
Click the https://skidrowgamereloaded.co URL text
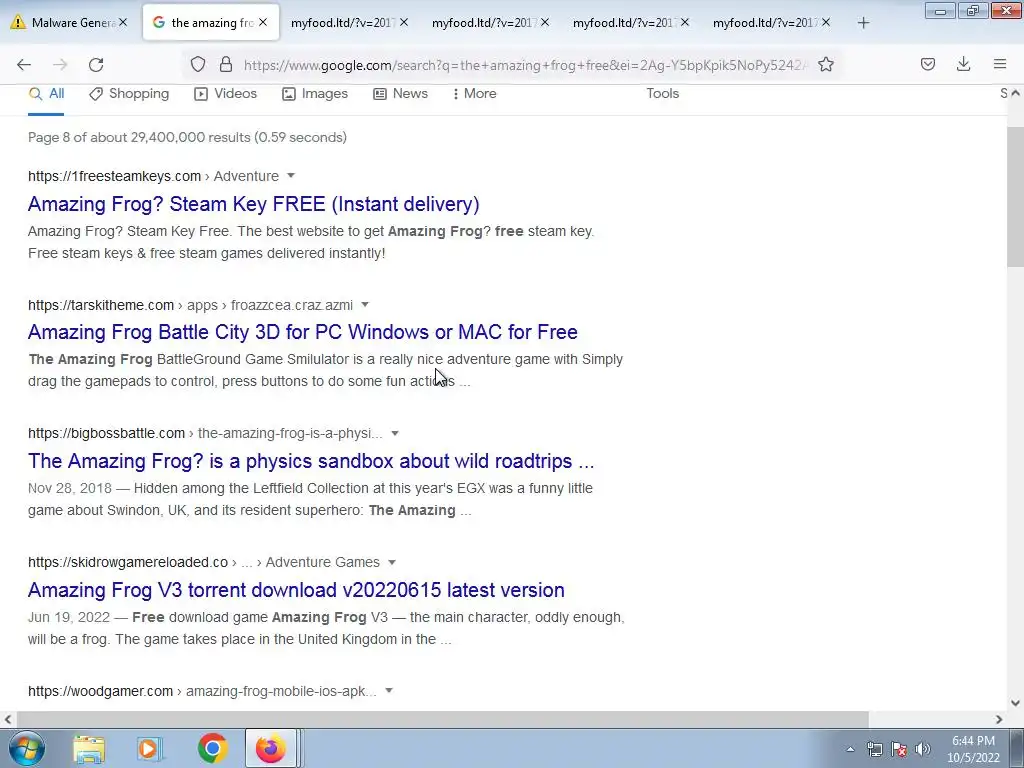coord(128,562)
